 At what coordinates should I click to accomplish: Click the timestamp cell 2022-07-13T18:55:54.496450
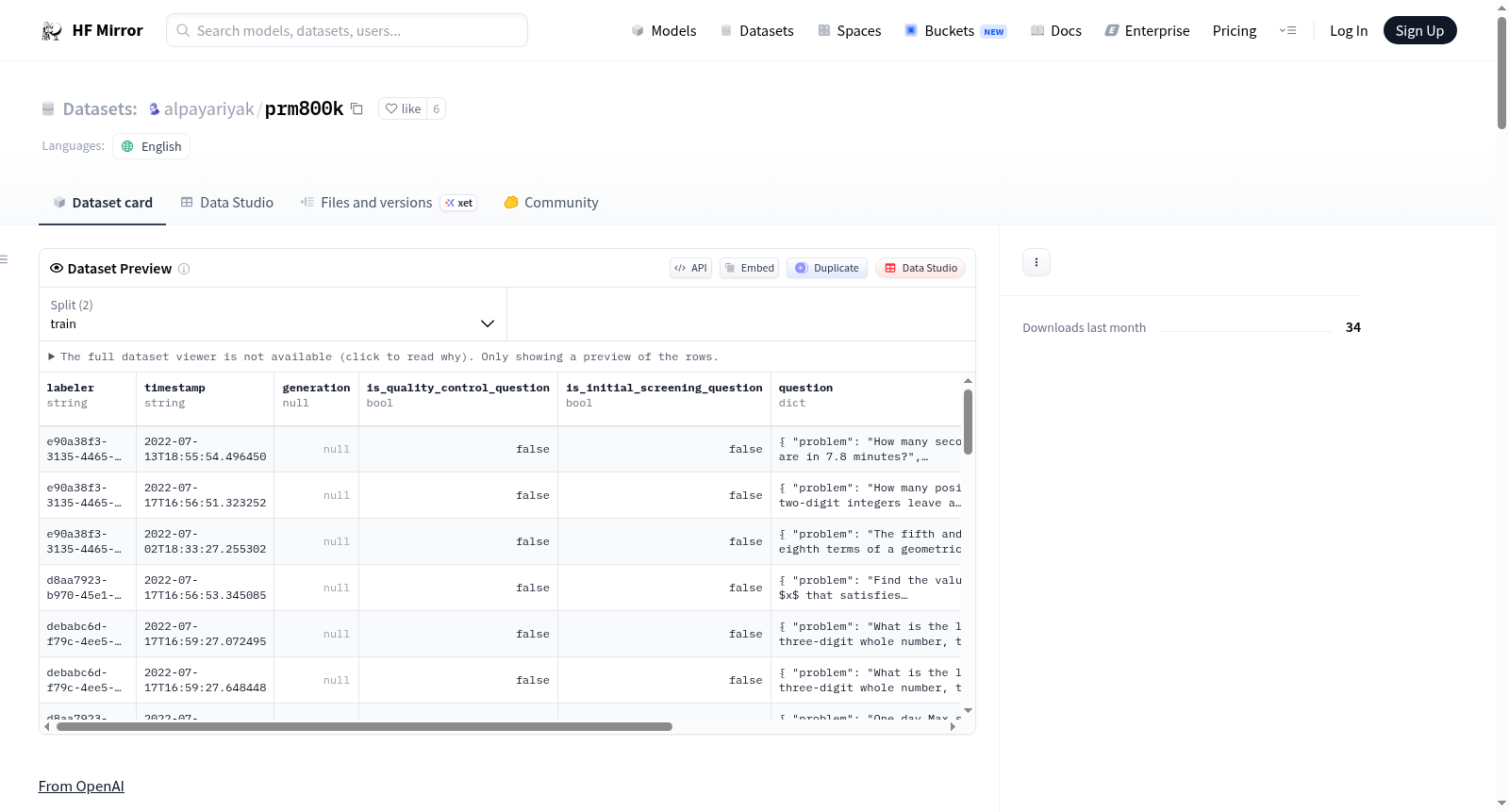coord(206,449)
